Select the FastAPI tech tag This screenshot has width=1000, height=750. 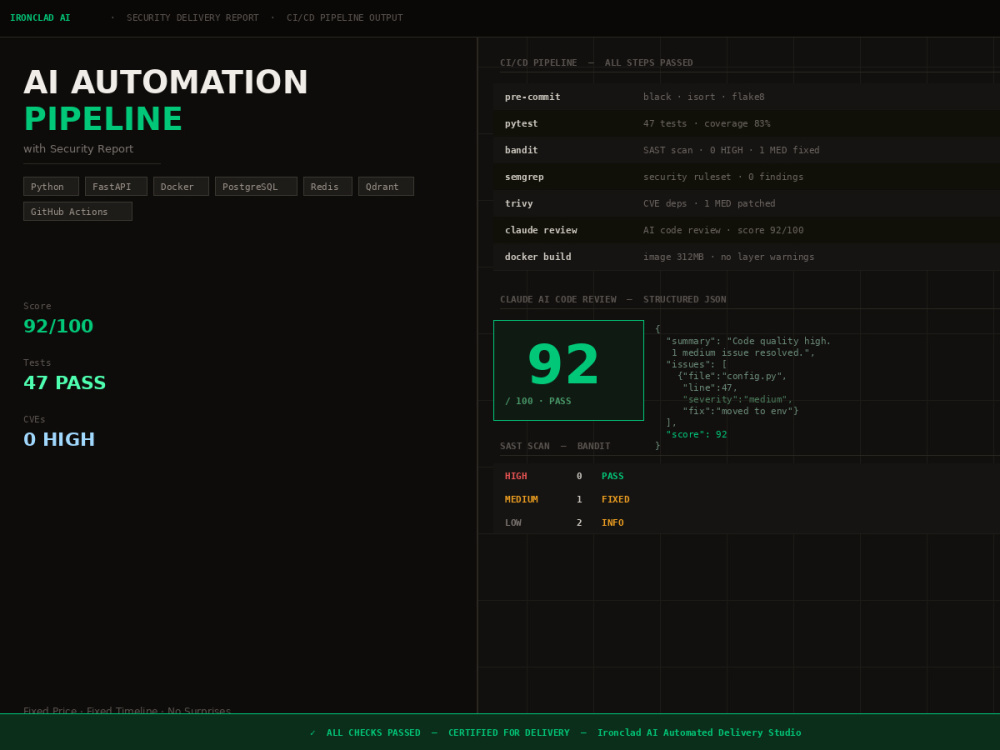(116, 186)
